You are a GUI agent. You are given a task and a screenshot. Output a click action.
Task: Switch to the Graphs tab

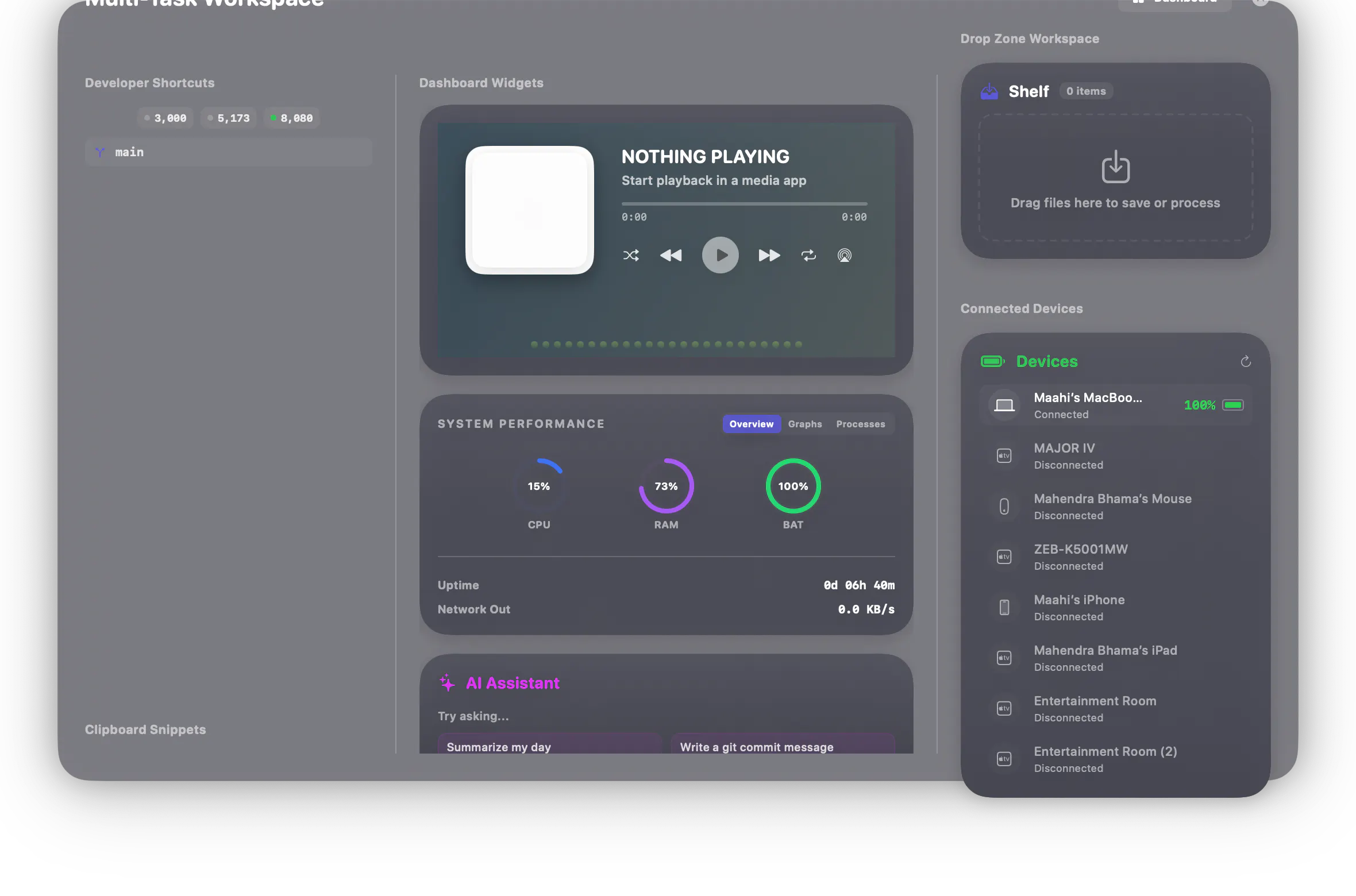[804, 424]
